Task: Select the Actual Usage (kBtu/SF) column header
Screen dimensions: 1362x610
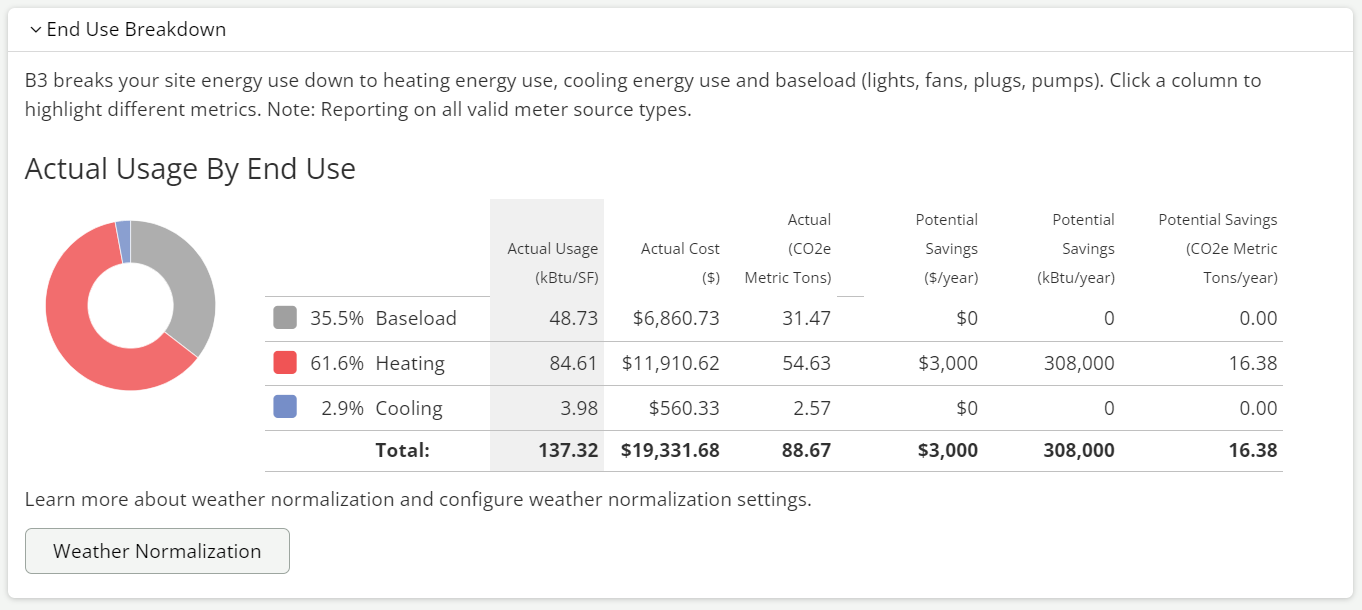Action: pos(552,263)
